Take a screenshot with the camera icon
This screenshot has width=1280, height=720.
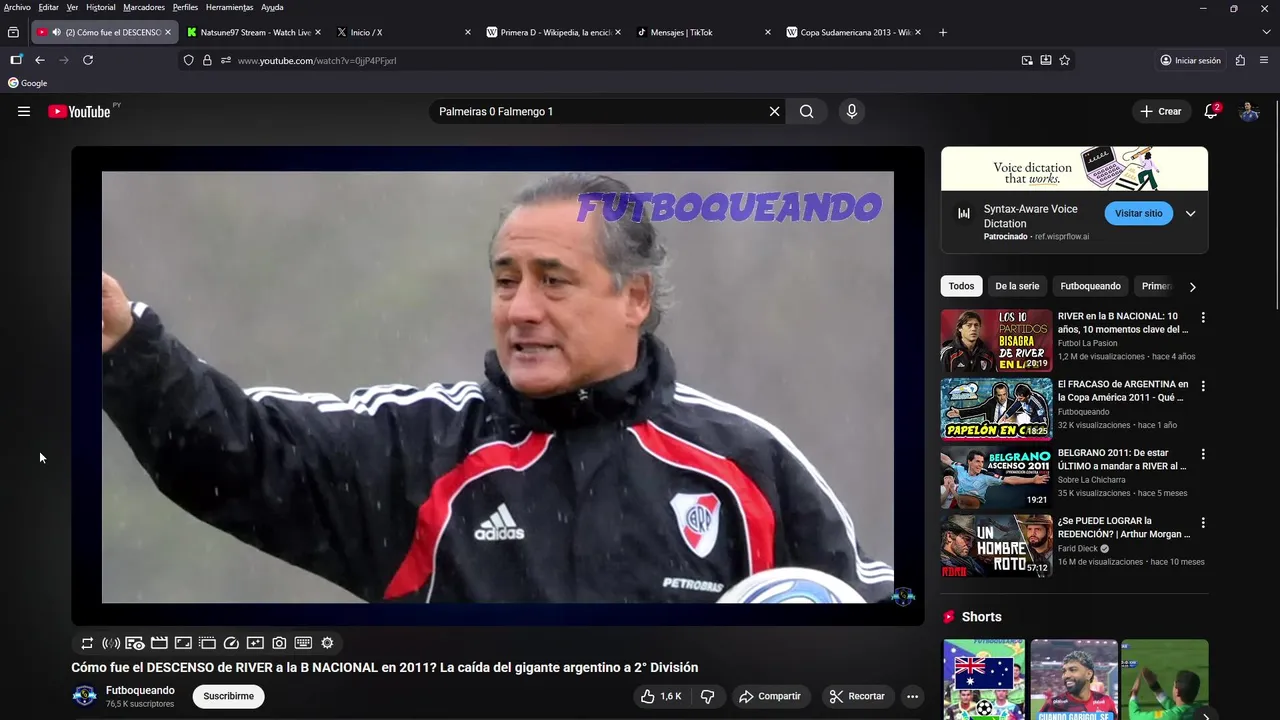click(279, 643)
